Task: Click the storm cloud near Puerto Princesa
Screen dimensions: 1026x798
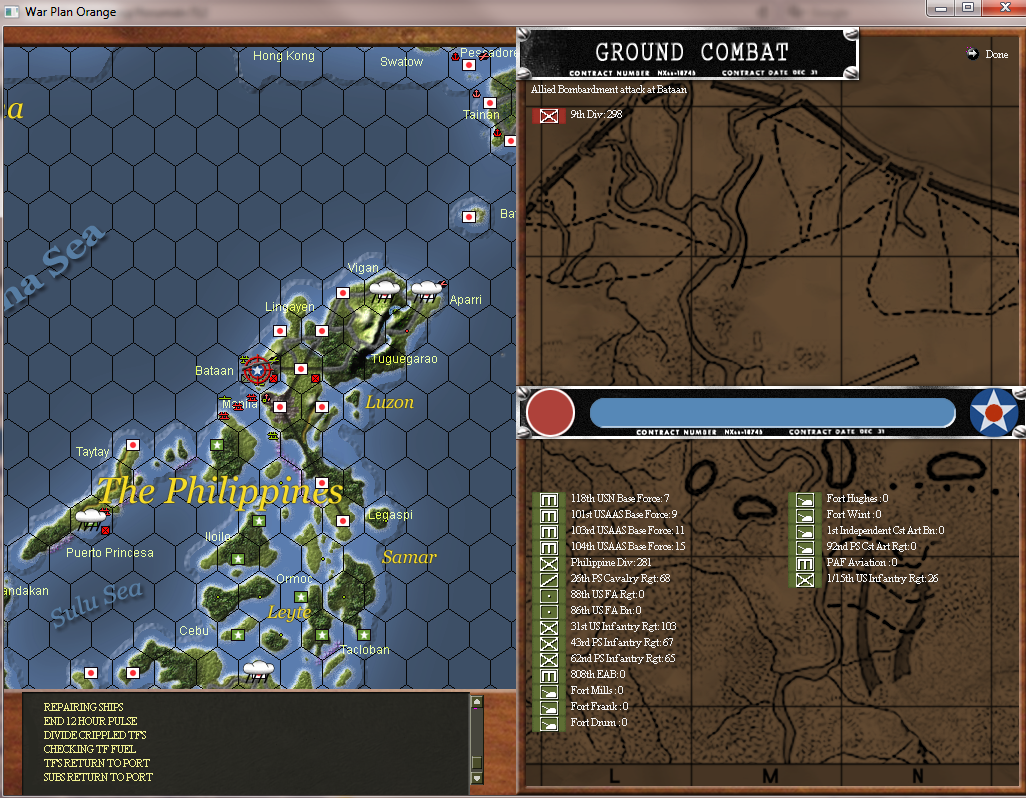Action: (90, 518)
